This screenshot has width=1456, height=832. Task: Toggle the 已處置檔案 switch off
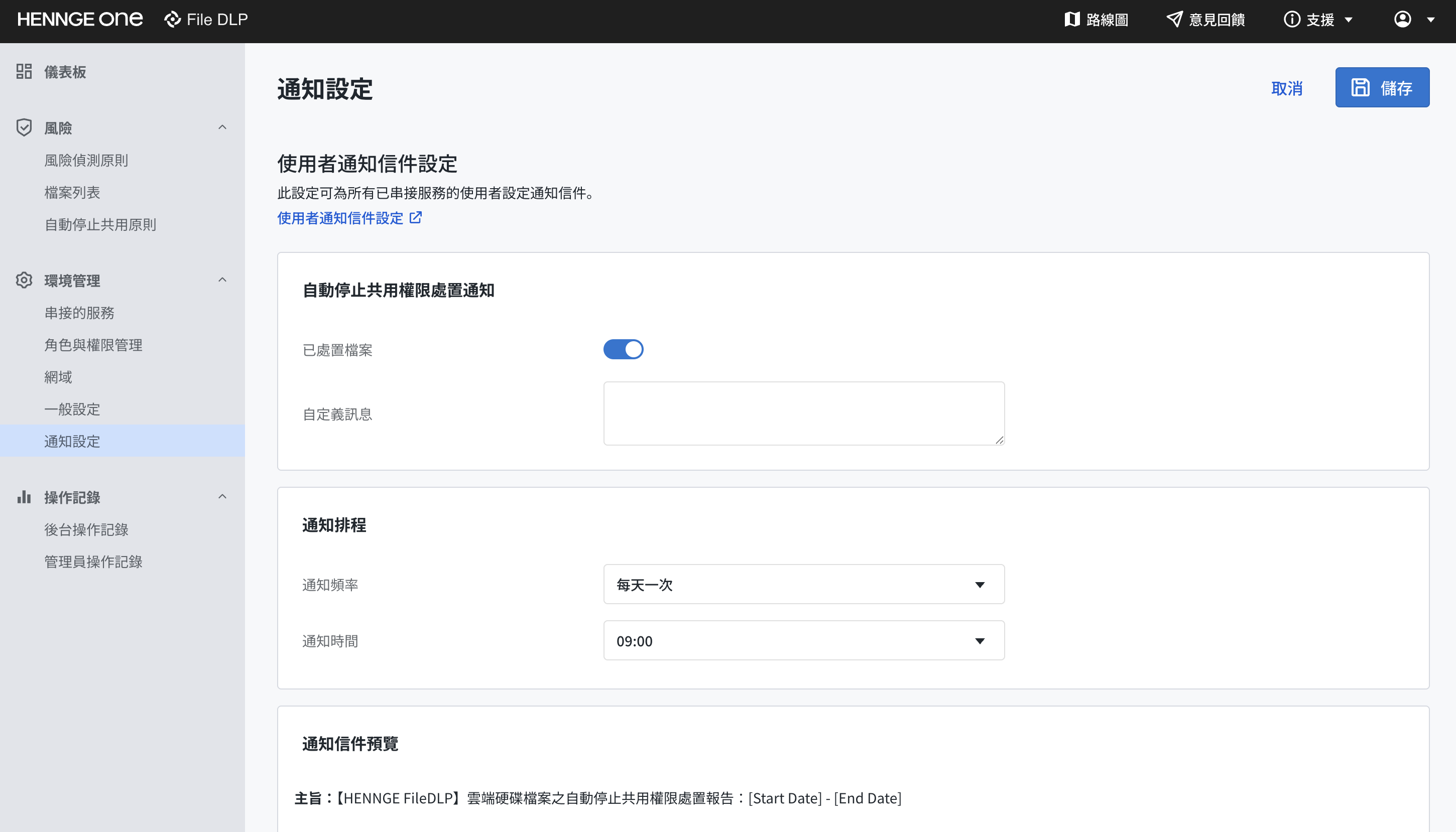tap(623, 349)
